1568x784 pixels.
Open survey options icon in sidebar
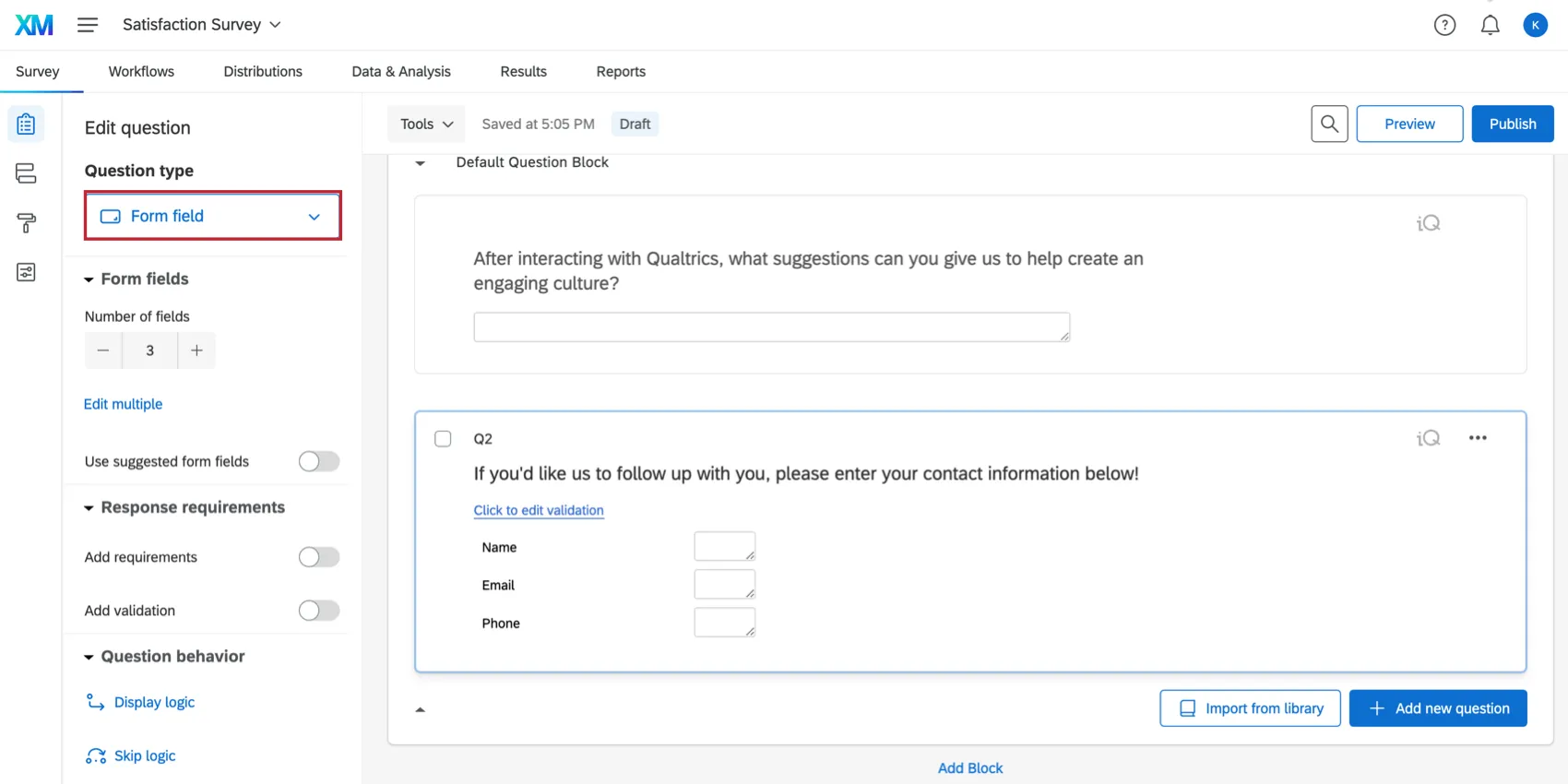pyautogui.click(x=26, y=272)
